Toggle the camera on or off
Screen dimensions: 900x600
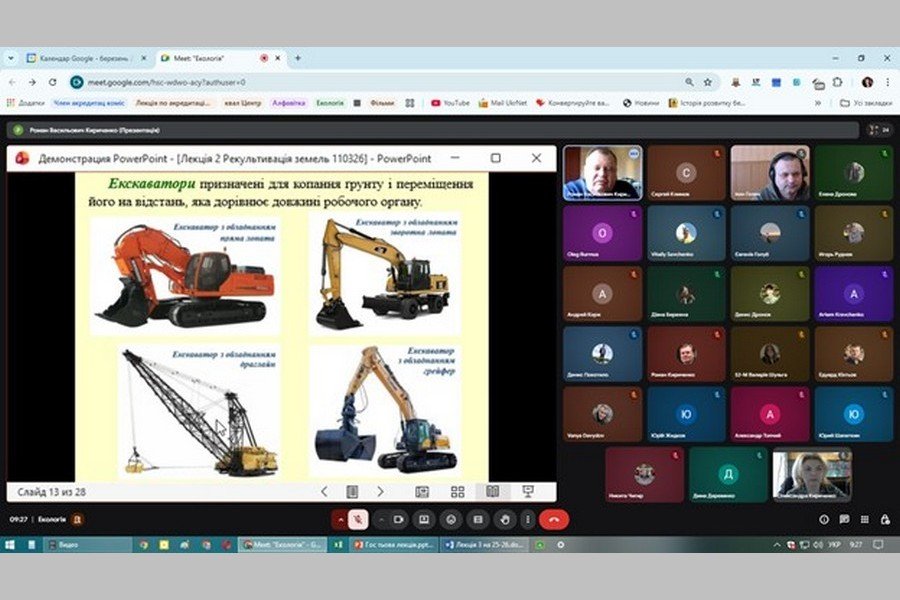pyautogui.click(x=398, y=519)
